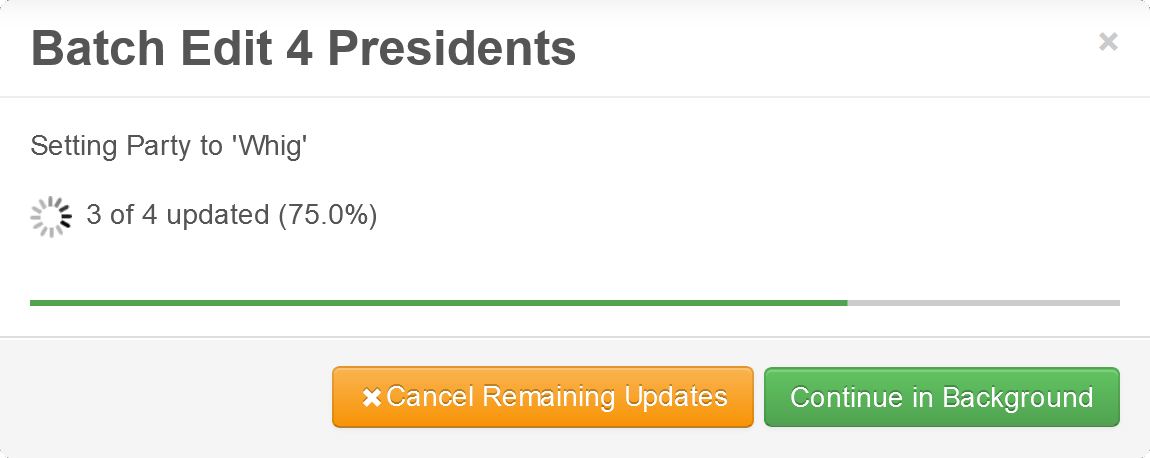Cancel the remaining updates
1150x458 pixels.
pos(542,397)
